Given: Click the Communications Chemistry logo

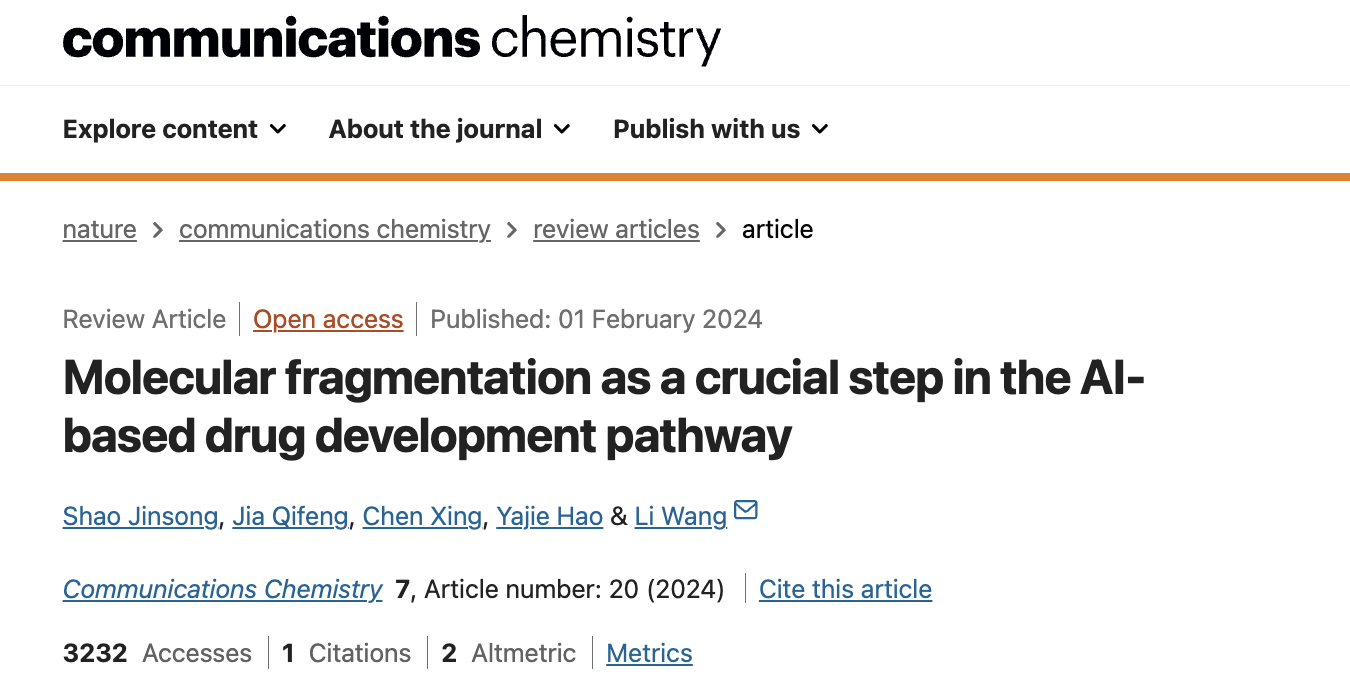Looking at the screenshot, I should [x=391, y=38].
